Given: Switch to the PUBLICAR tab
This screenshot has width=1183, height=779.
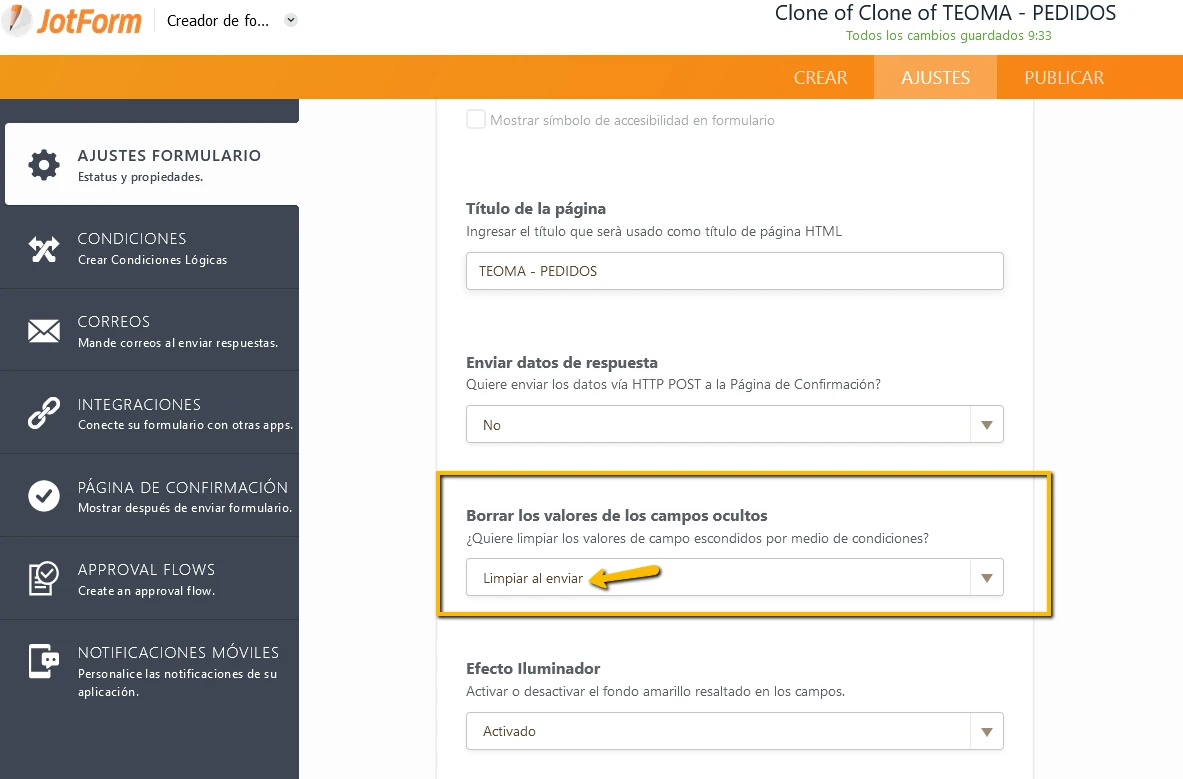Looking at the screenshot, I should 1063,77.
